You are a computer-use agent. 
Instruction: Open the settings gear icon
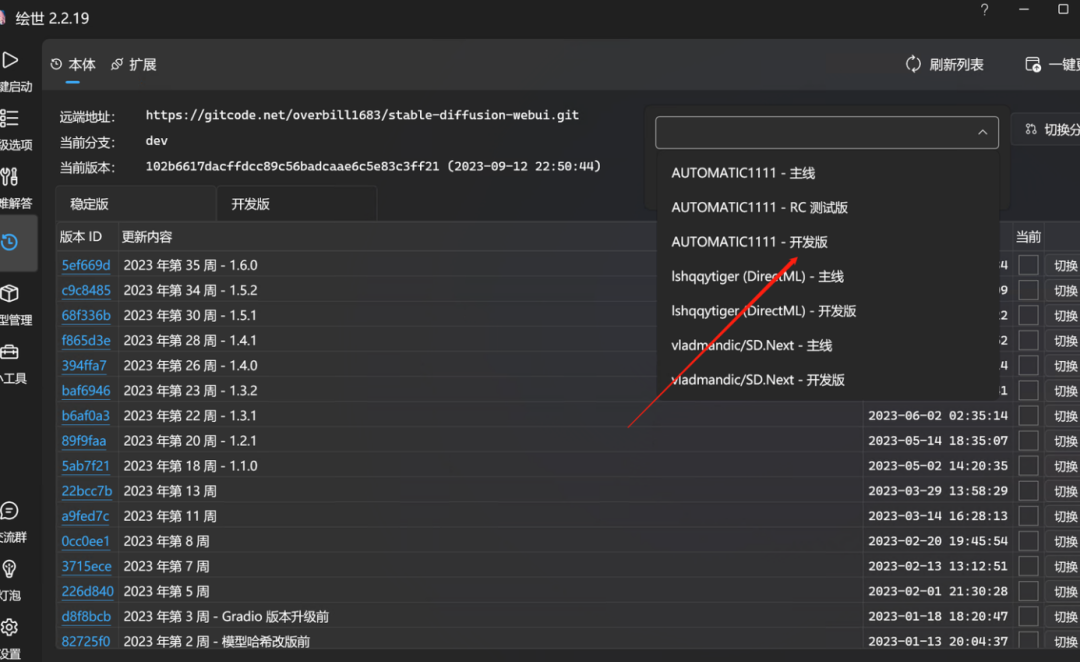tap(10, 628)
